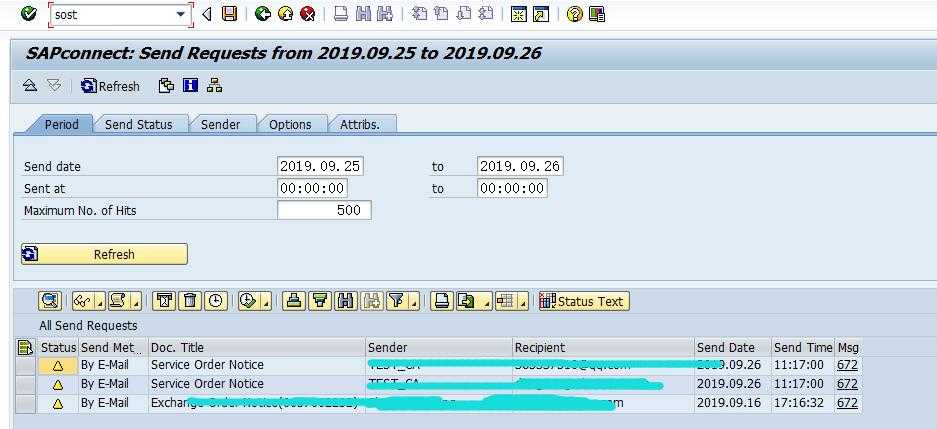Open the Display glasses button menu
The image size is (937, 429).
pyautogui.click(x=88, y=301)
